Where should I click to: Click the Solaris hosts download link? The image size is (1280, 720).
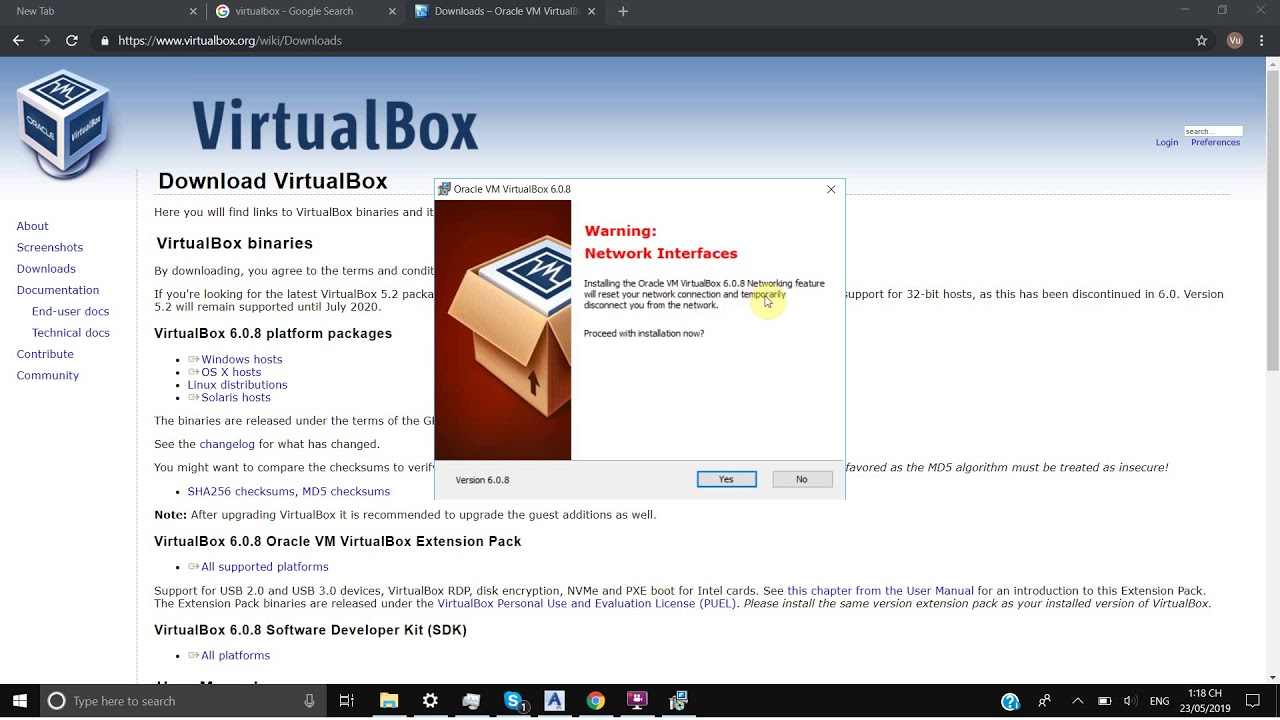point(235,397)
